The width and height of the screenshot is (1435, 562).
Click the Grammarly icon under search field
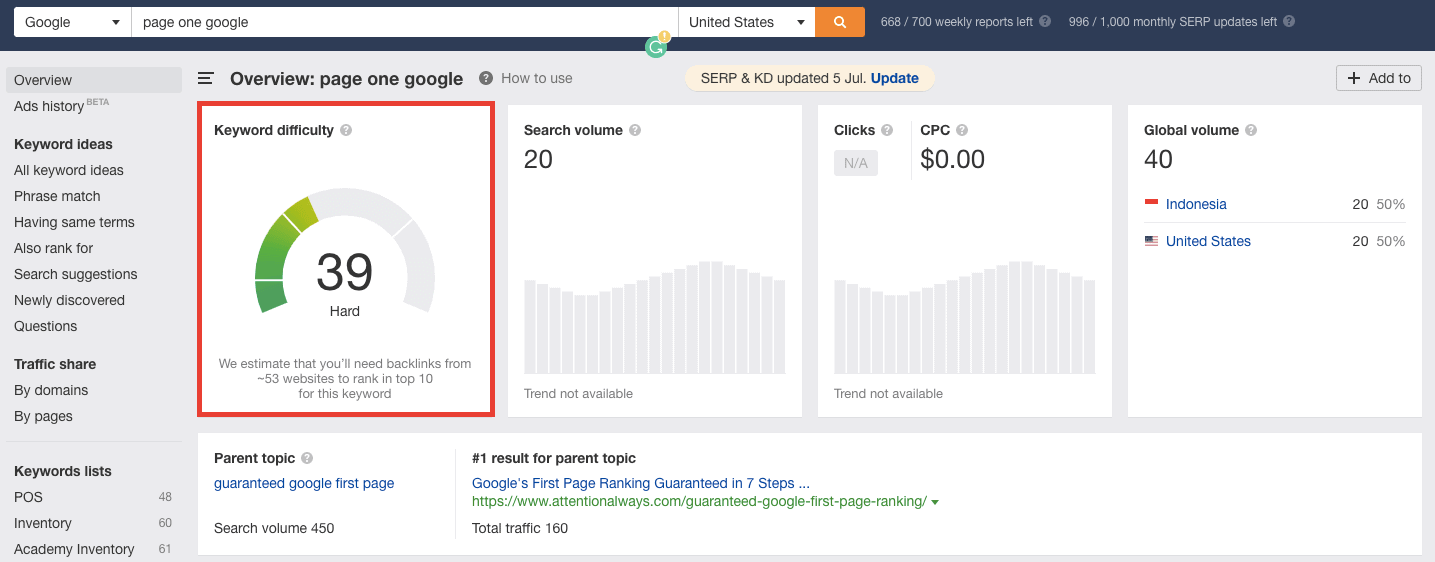coord(656,46)
